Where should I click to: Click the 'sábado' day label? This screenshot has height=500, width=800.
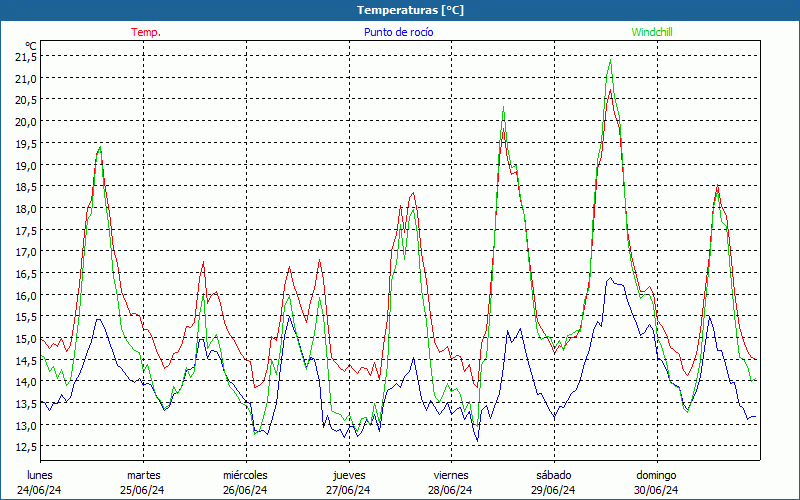554,475
